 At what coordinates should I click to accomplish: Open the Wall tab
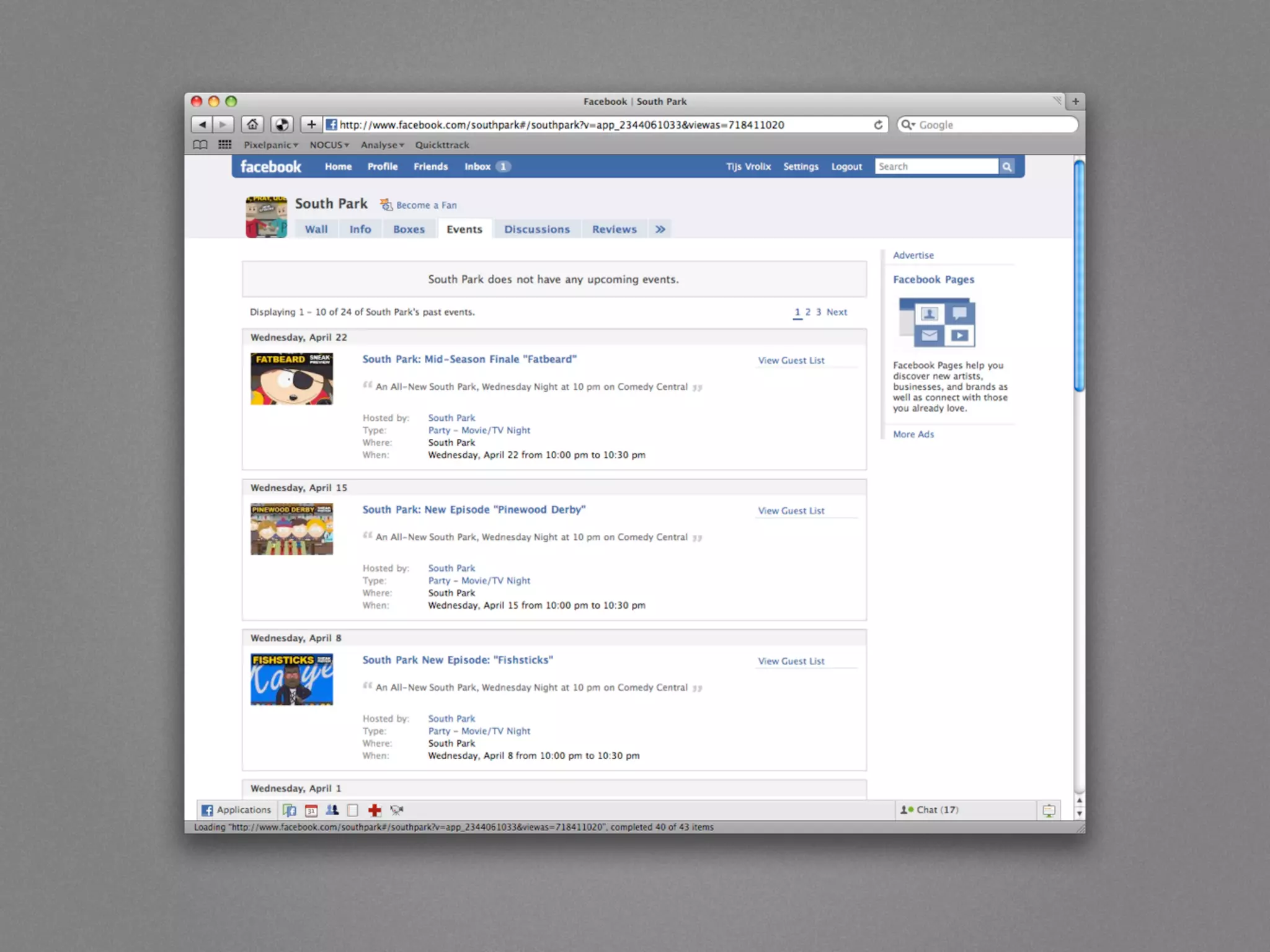316,229
